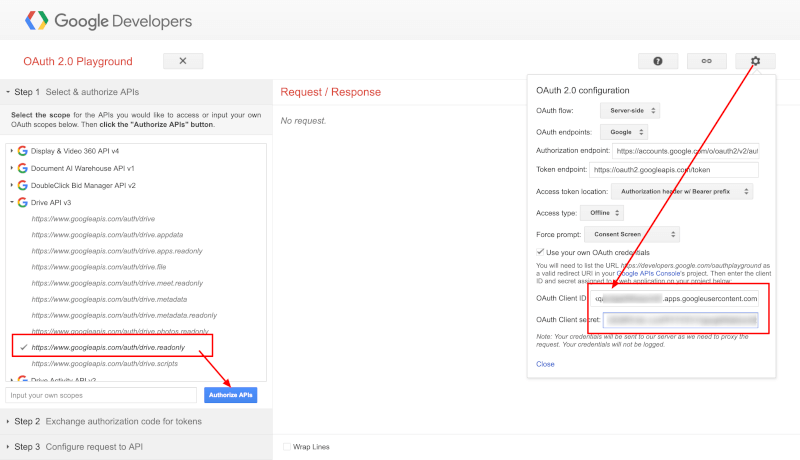The image size is (800, 460).
Task: Click the X close button beside OAuth 2.0 Playground
Action: coord(183,61)
